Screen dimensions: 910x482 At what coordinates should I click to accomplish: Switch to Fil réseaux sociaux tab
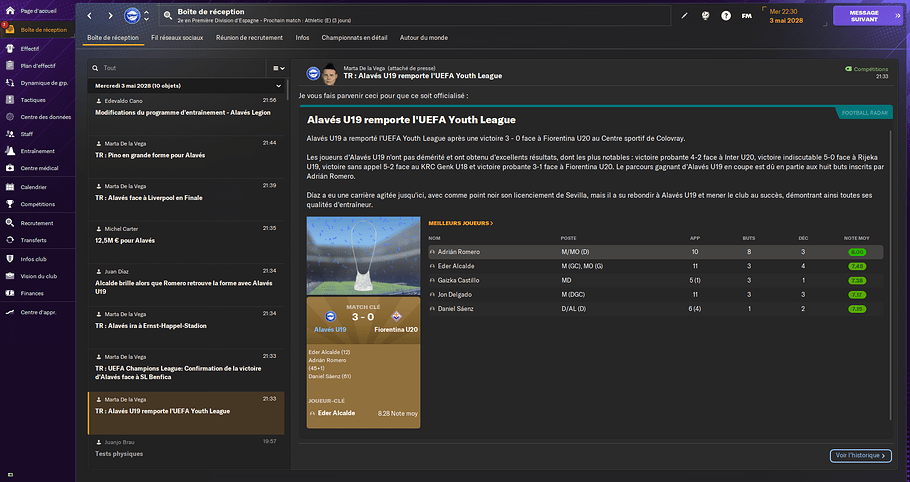coord(177,38)
